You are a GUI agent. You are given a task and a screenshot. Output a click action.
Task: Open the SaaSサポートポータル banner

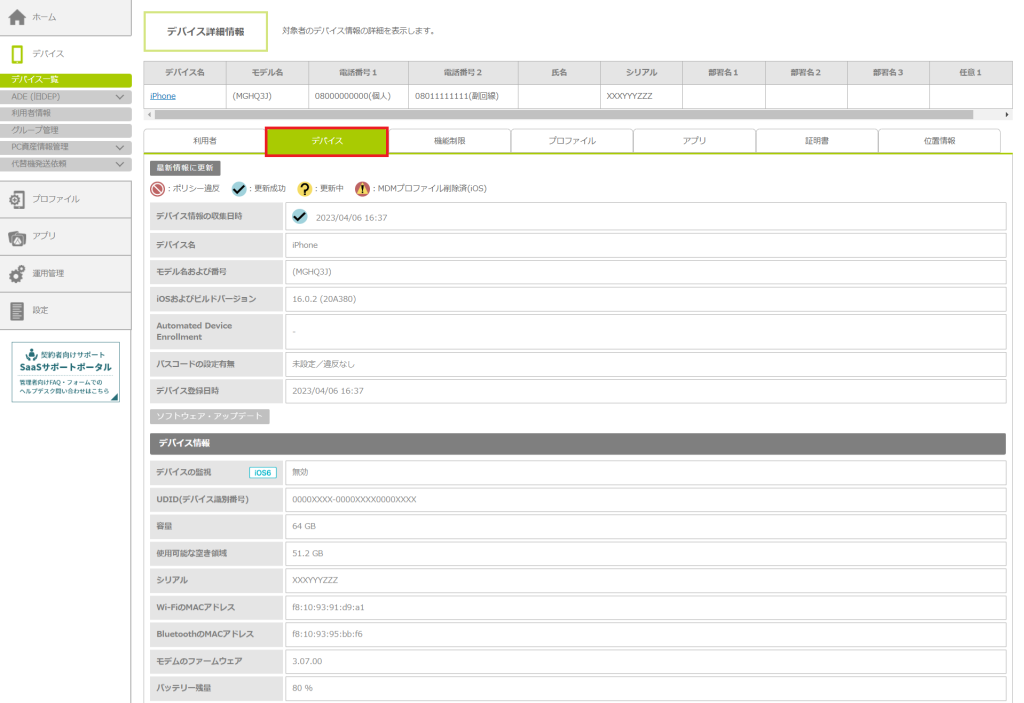66,372
